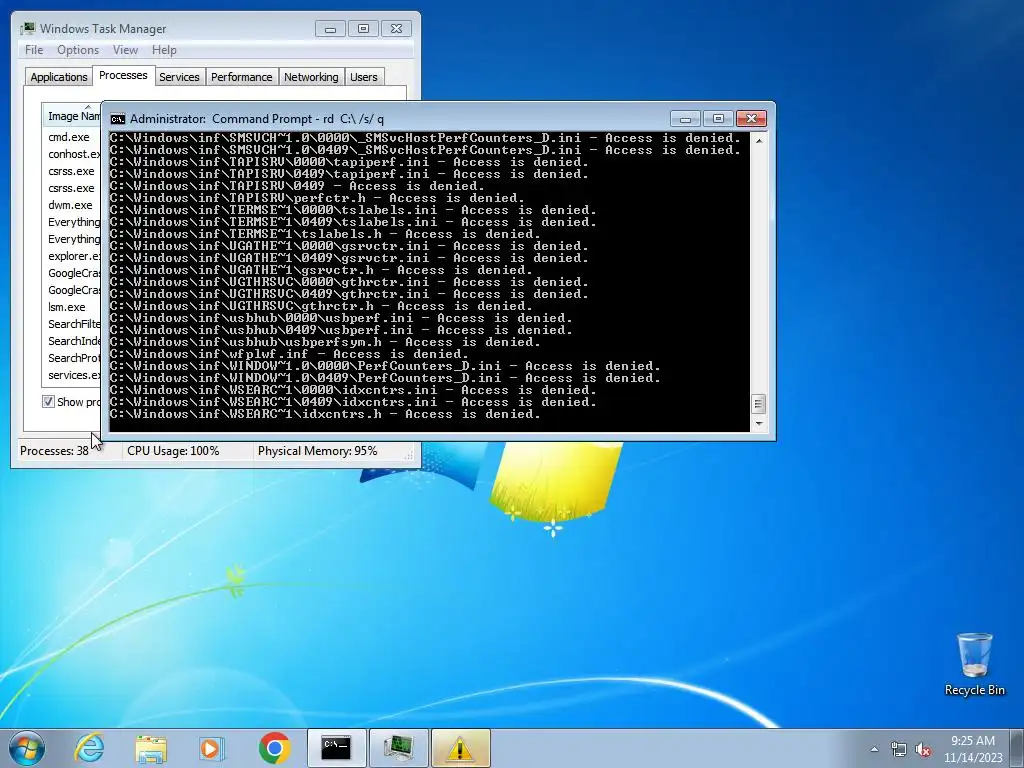Open the File menu in Task Manager
This screenshot has width=1024, height=768.
tap(34, 50)
